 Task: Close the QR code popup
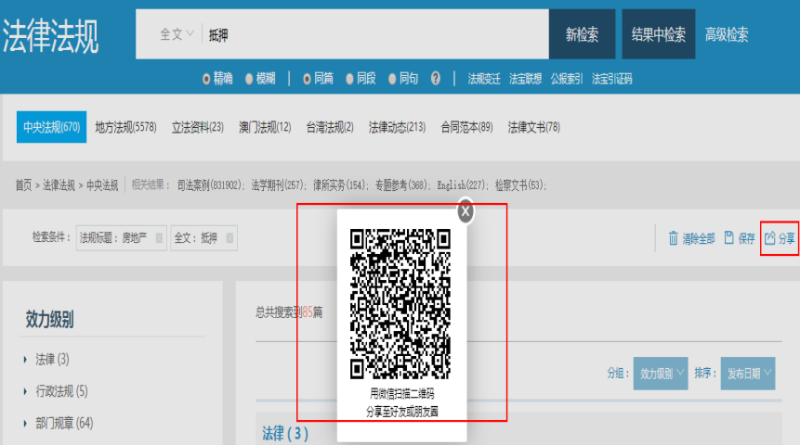pyautogui.click(x=465, y=211)
